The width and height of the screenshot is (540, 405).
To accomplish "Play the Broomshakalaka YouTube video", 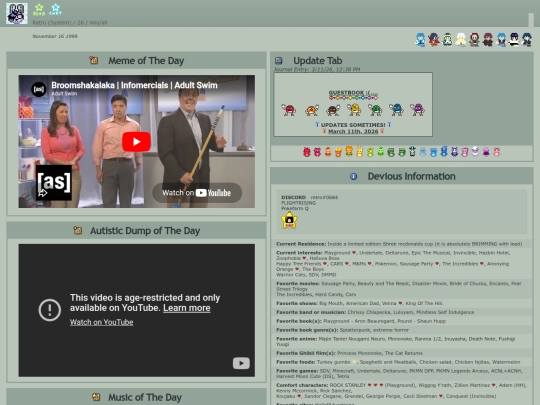I will tap(136, 142).
